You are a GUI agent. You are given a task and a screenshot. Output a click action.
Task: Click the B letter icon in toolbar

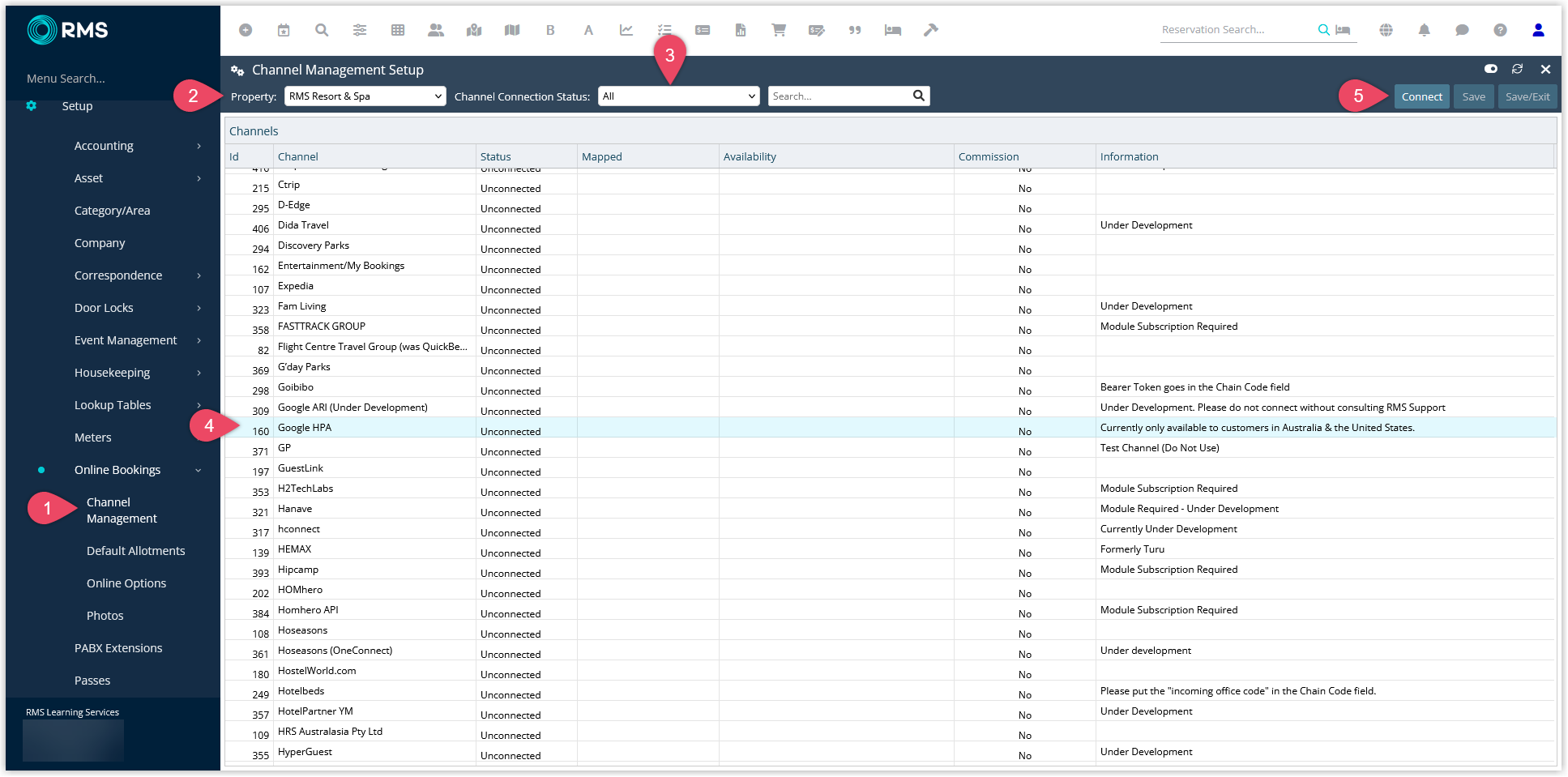tap(550, 30)
